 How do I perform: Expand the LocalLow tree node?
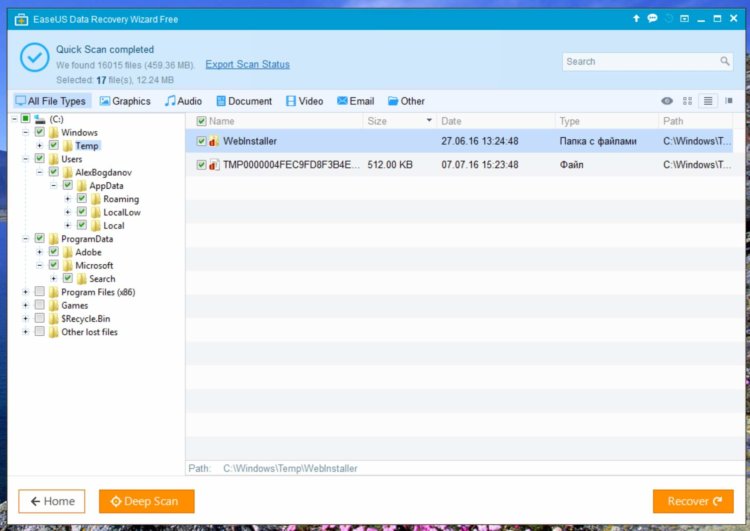click(67, 212)
